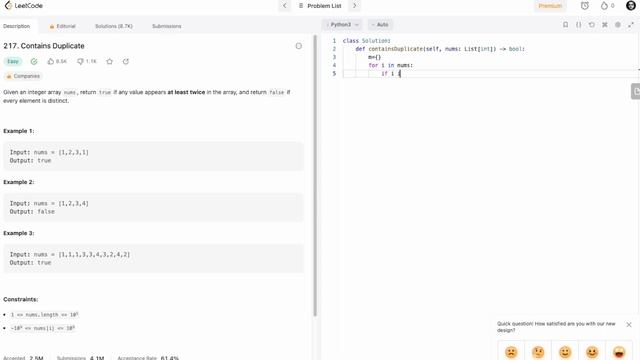640x360 pixels.
Task: Click the solved checkmark icon
Action: pyautogui.click(x=34, y=61)
